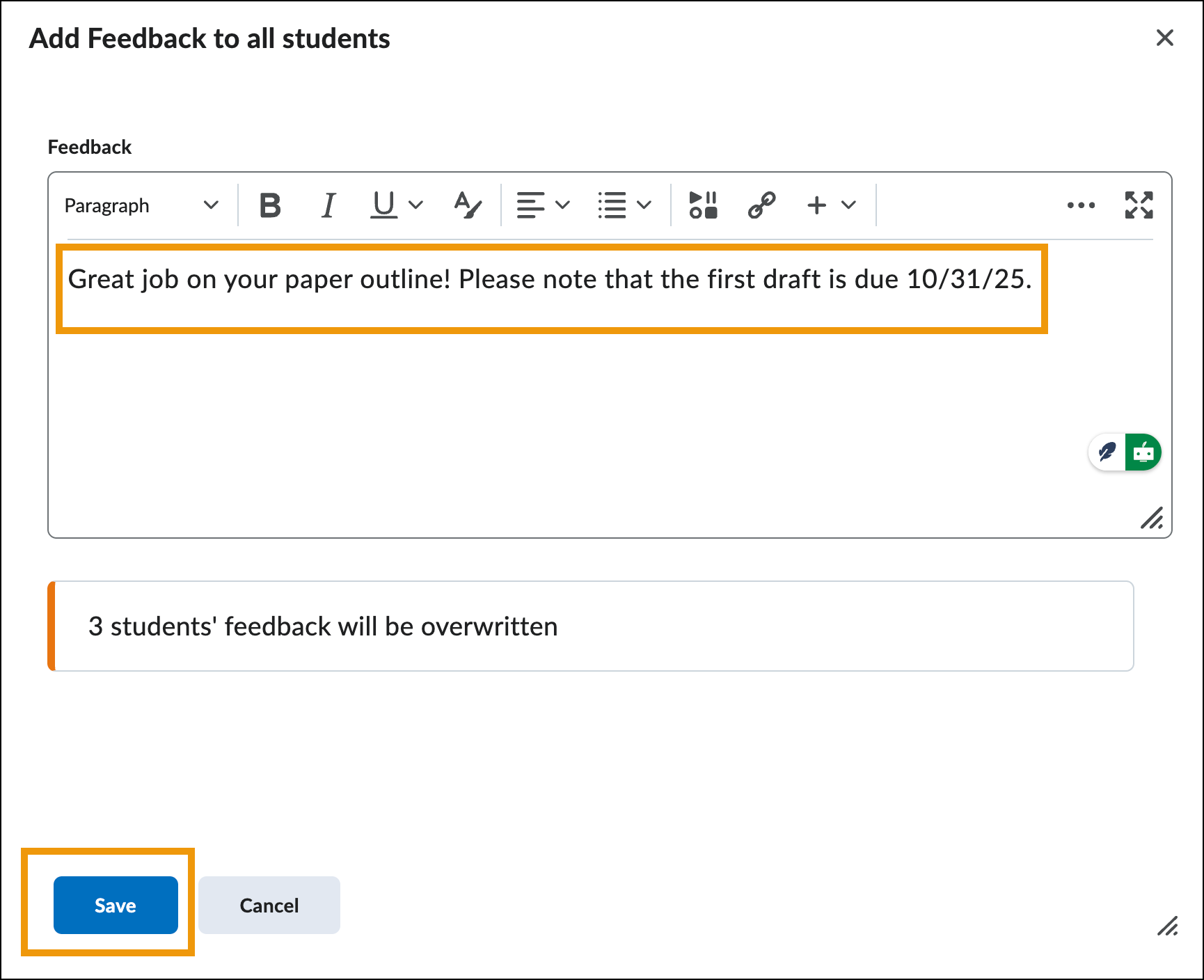
Task: Expand the alignment options chevron
Action: pyautogui.click(x=563, y=205)
